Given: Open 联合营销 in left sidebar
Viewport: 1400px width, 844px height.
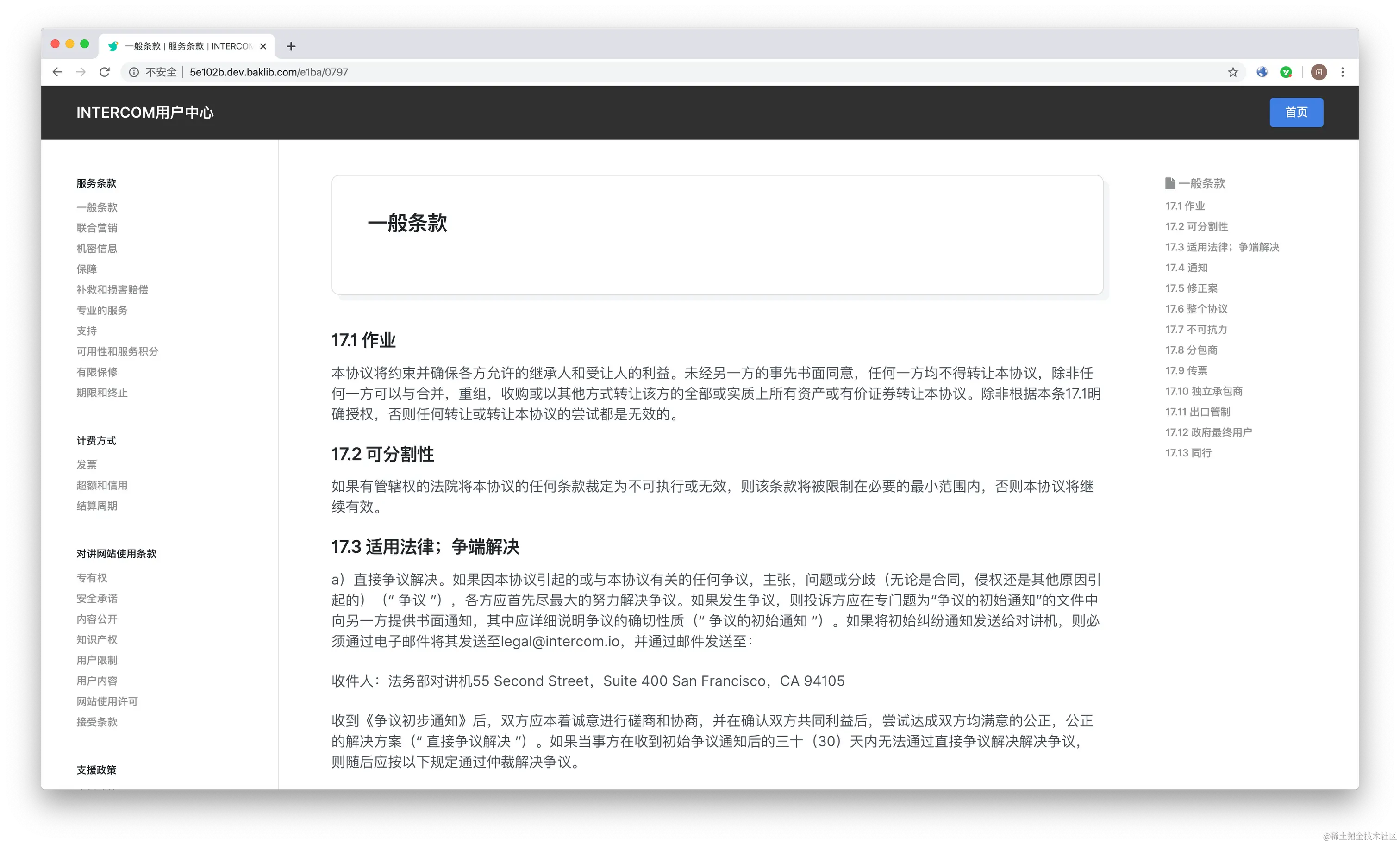Looking at the screenshot, I should 97,228.
